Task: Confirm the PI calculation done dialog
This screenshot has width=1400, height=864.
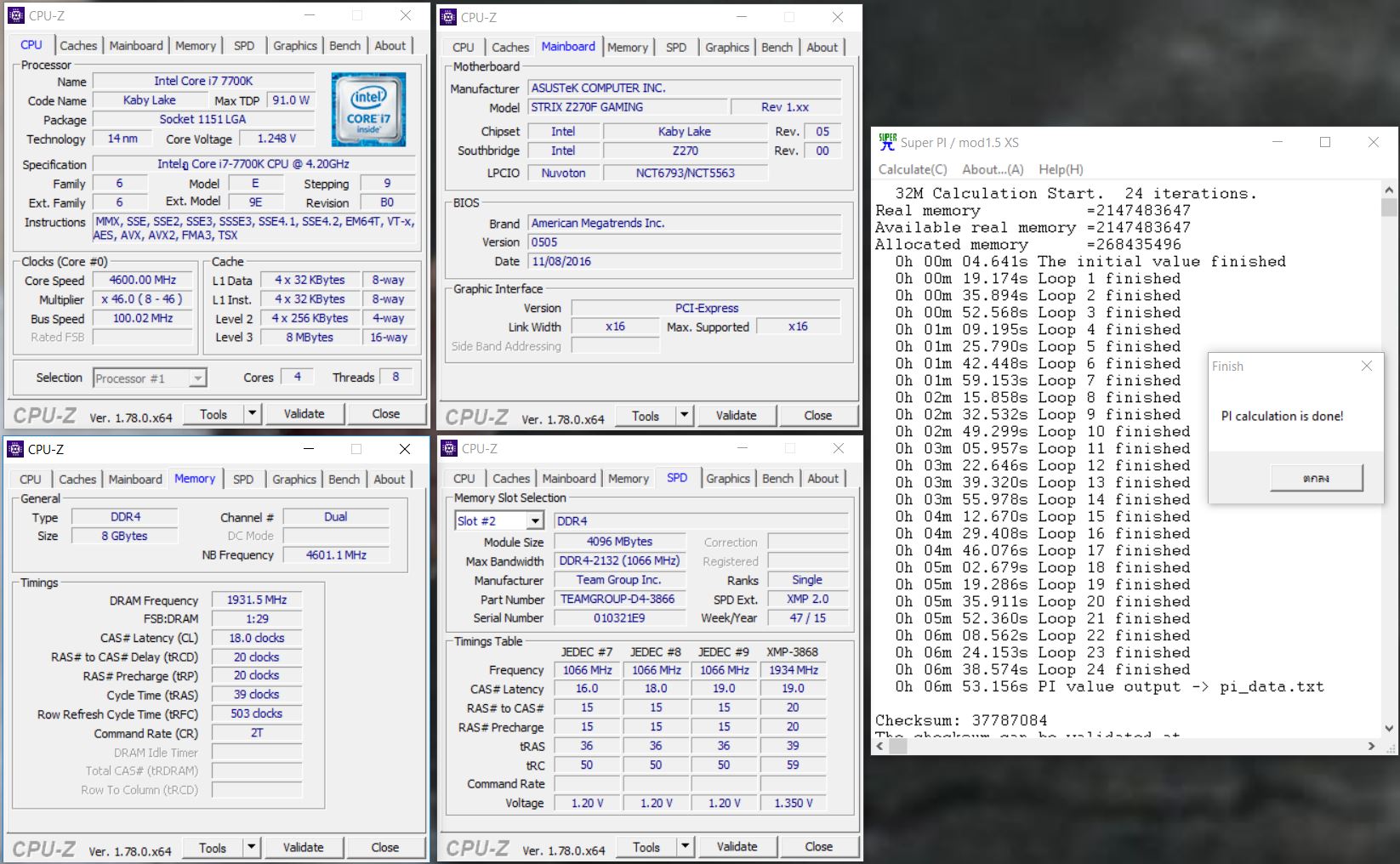Action: [x=1316, y=478]
